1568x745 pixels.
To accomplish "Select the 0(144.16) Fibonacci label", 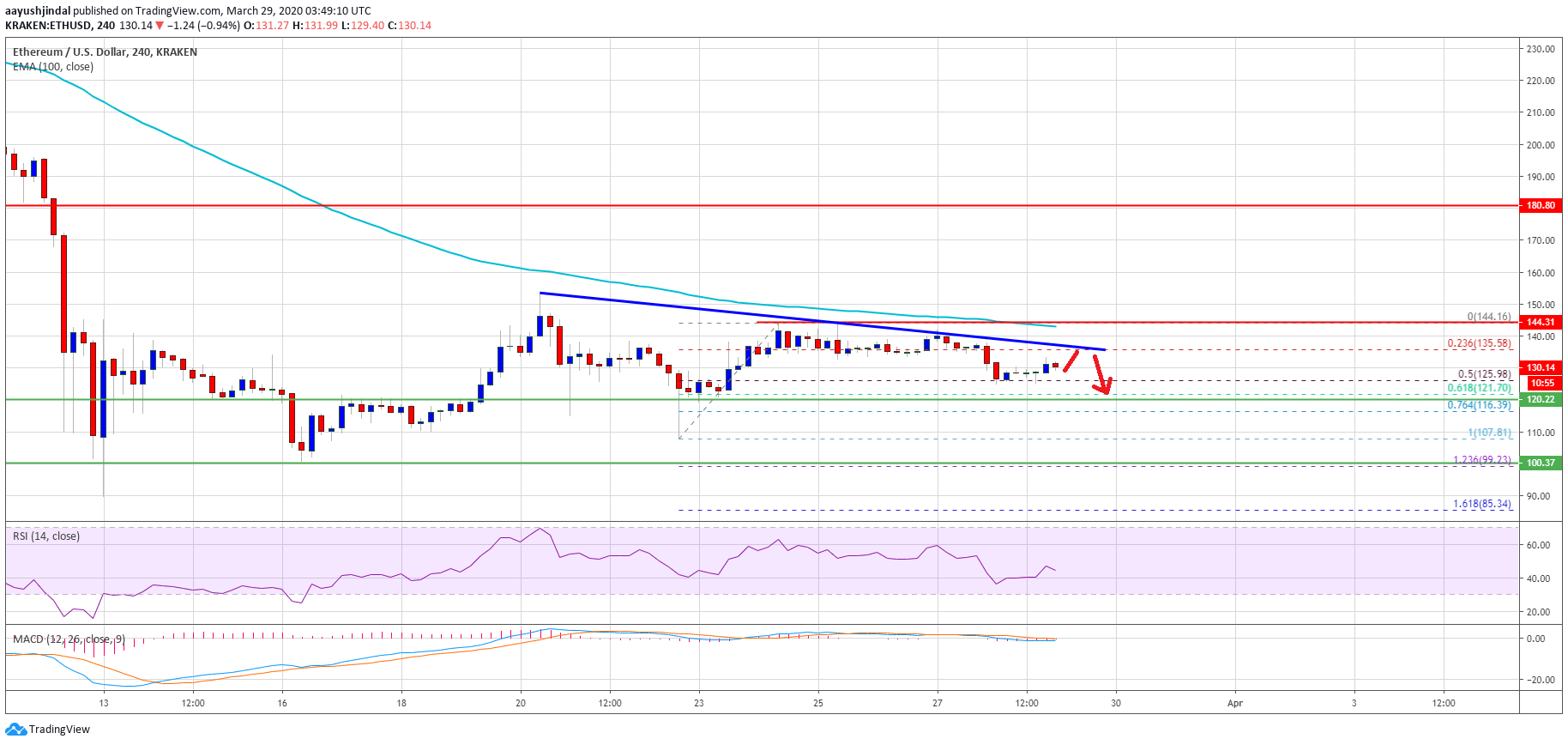I will (1488, 317).
